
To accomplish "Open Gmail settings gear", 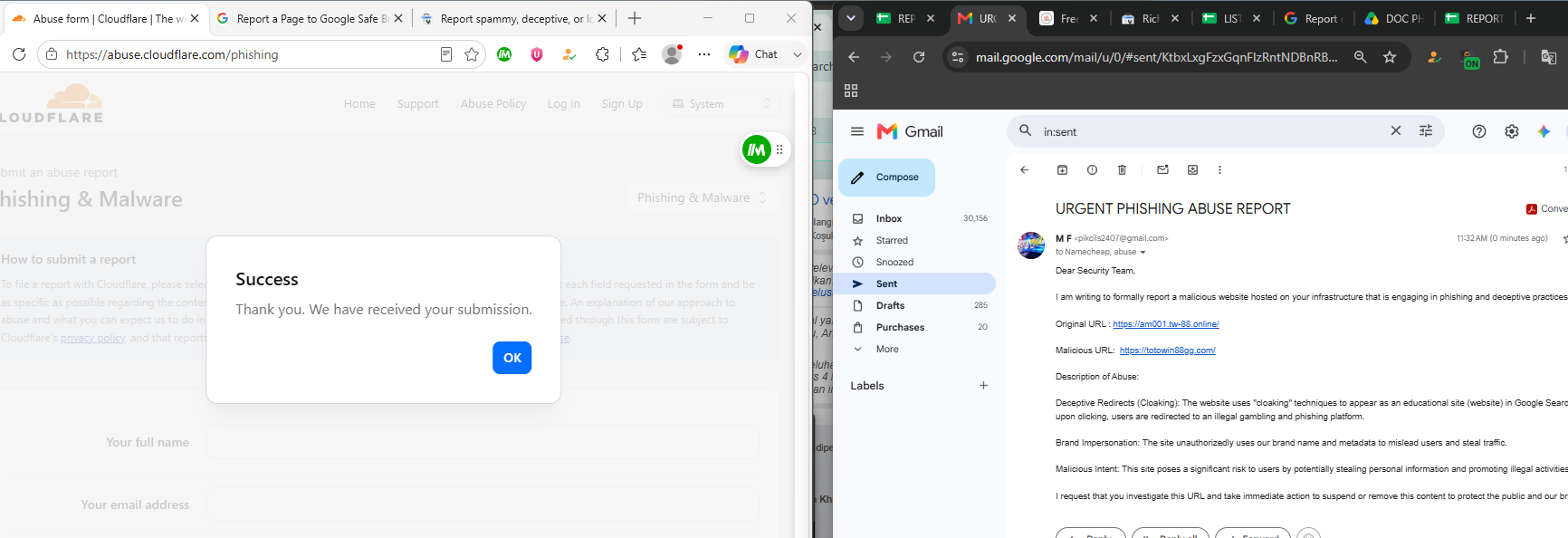I will 1512,131.
